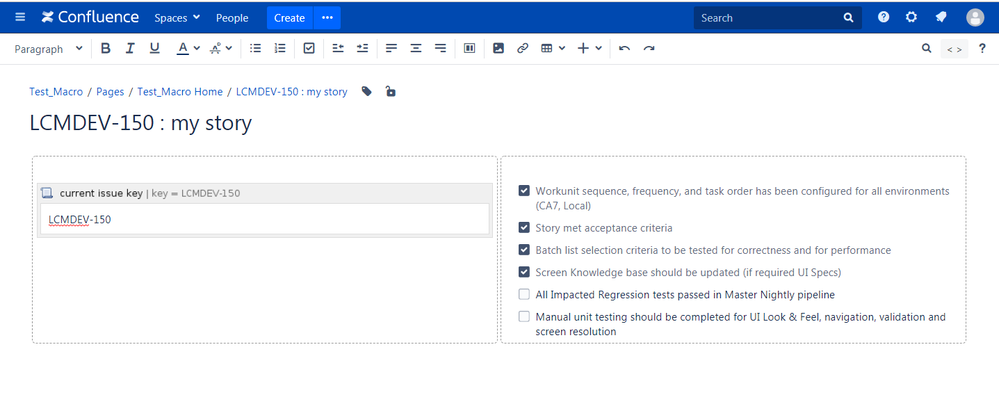Open the hamburger sidebar menu
999x402 pixels.
(x=20, y=17)
